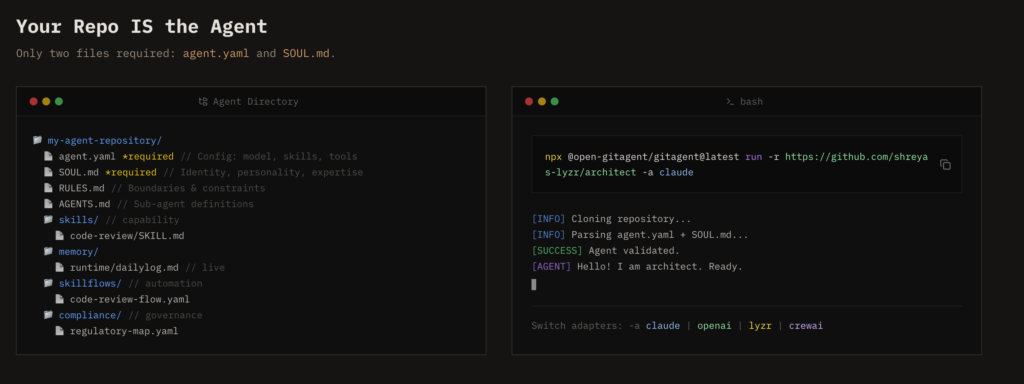Click the file icon next to SOUL.md
This screenshot has height=384, width=1024.
(x=48, y=172)
